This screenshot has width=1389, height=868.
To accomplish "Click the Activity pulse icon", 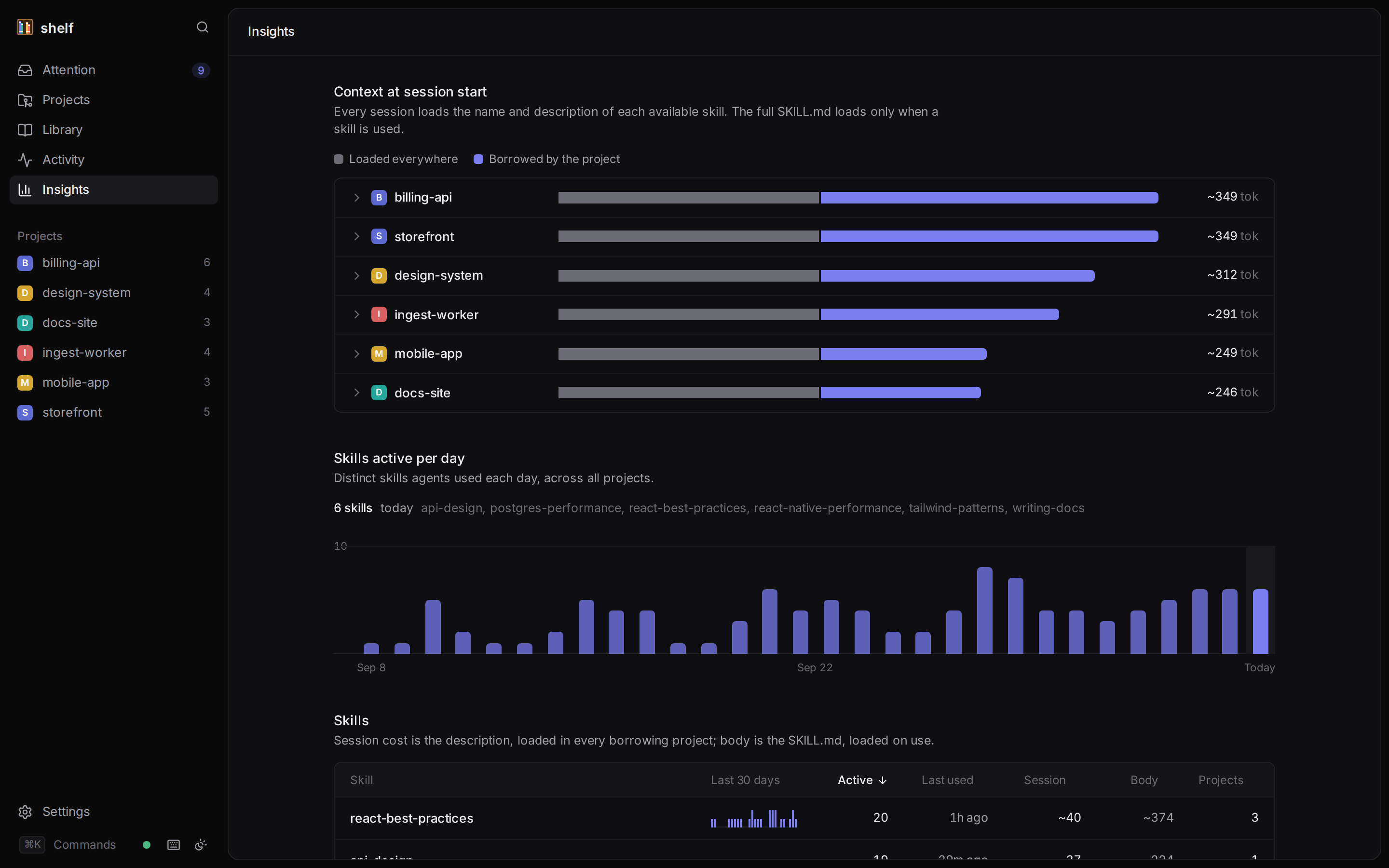I will pos(25,160).
